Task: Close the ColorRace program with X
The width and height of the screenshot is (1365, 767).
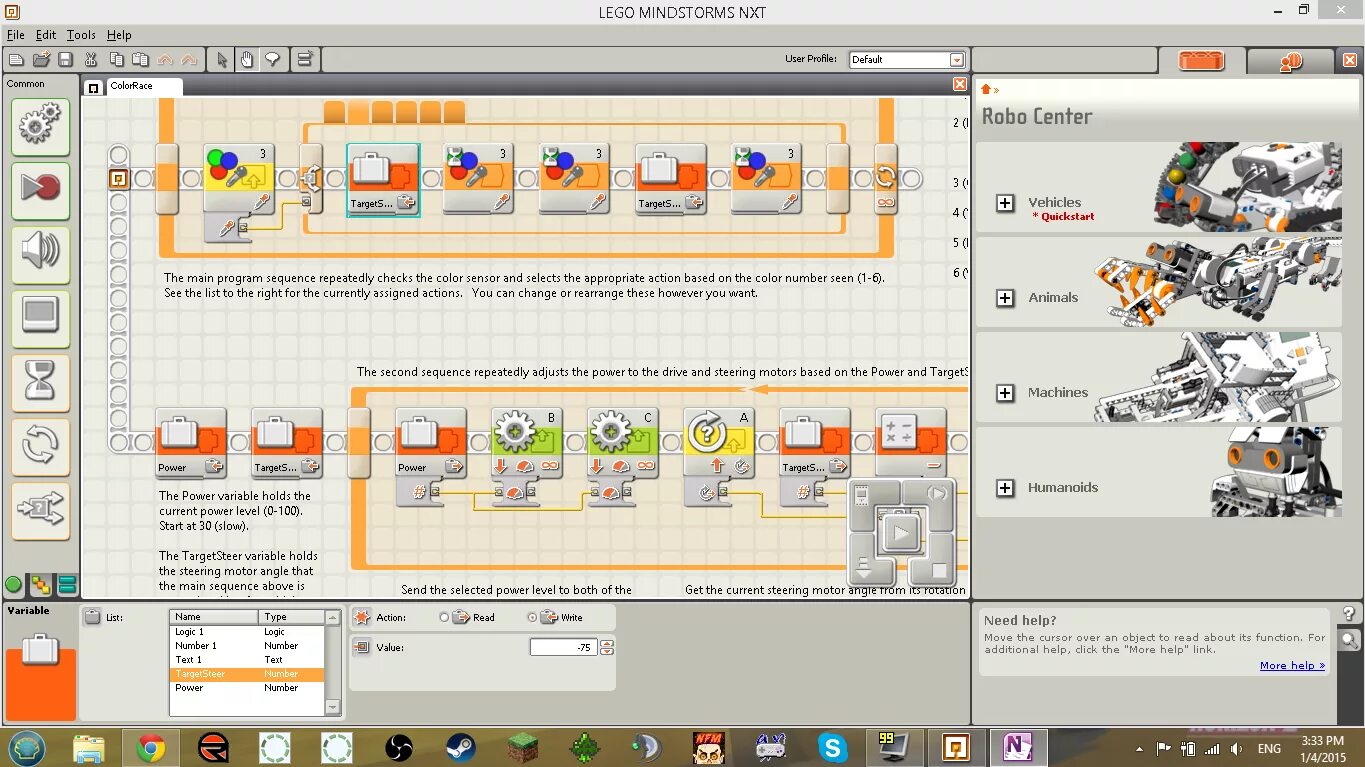Action: coord(960,85)
